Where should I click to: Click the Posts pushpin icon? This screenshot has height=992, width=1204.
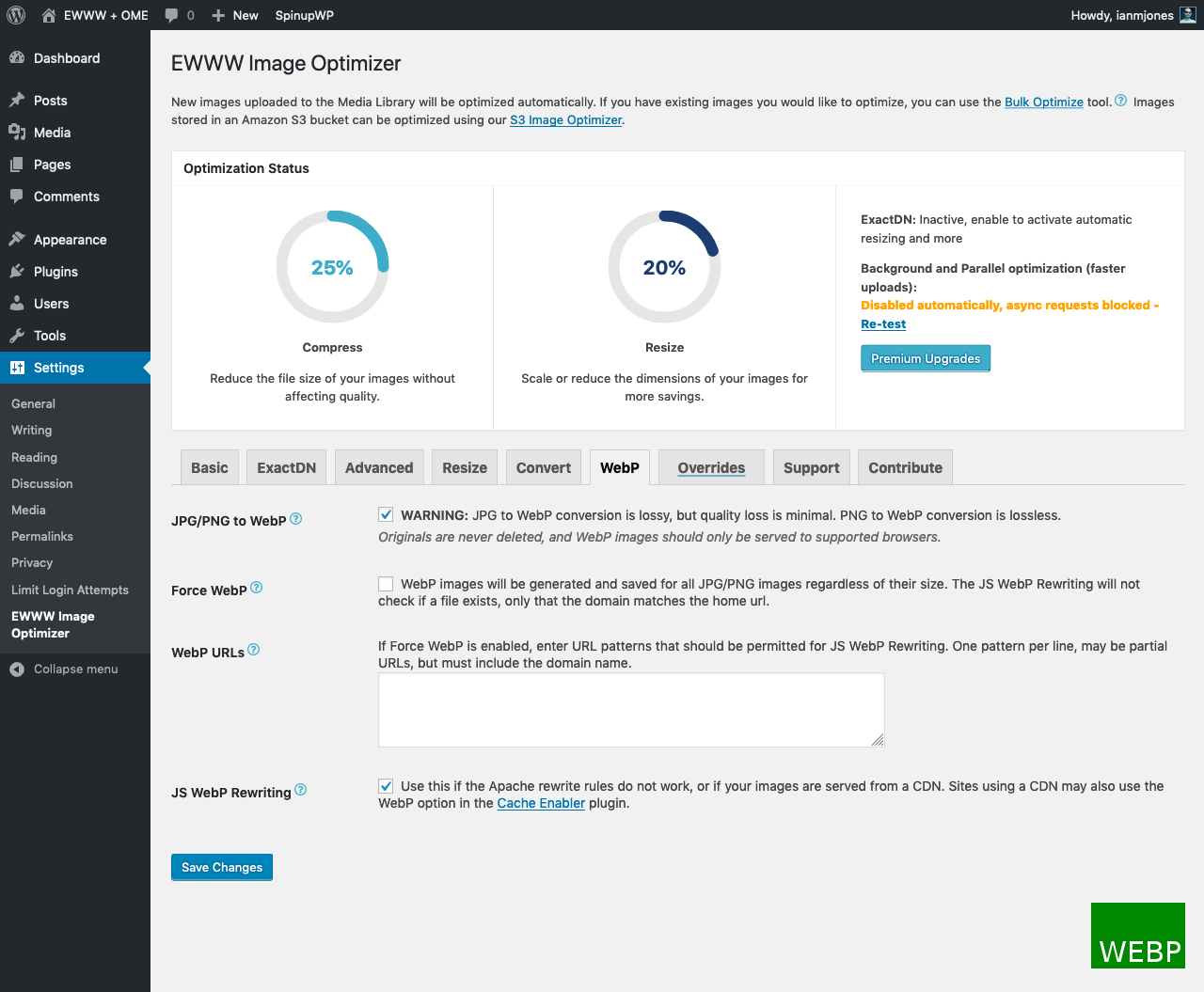[x=17, y=100]
